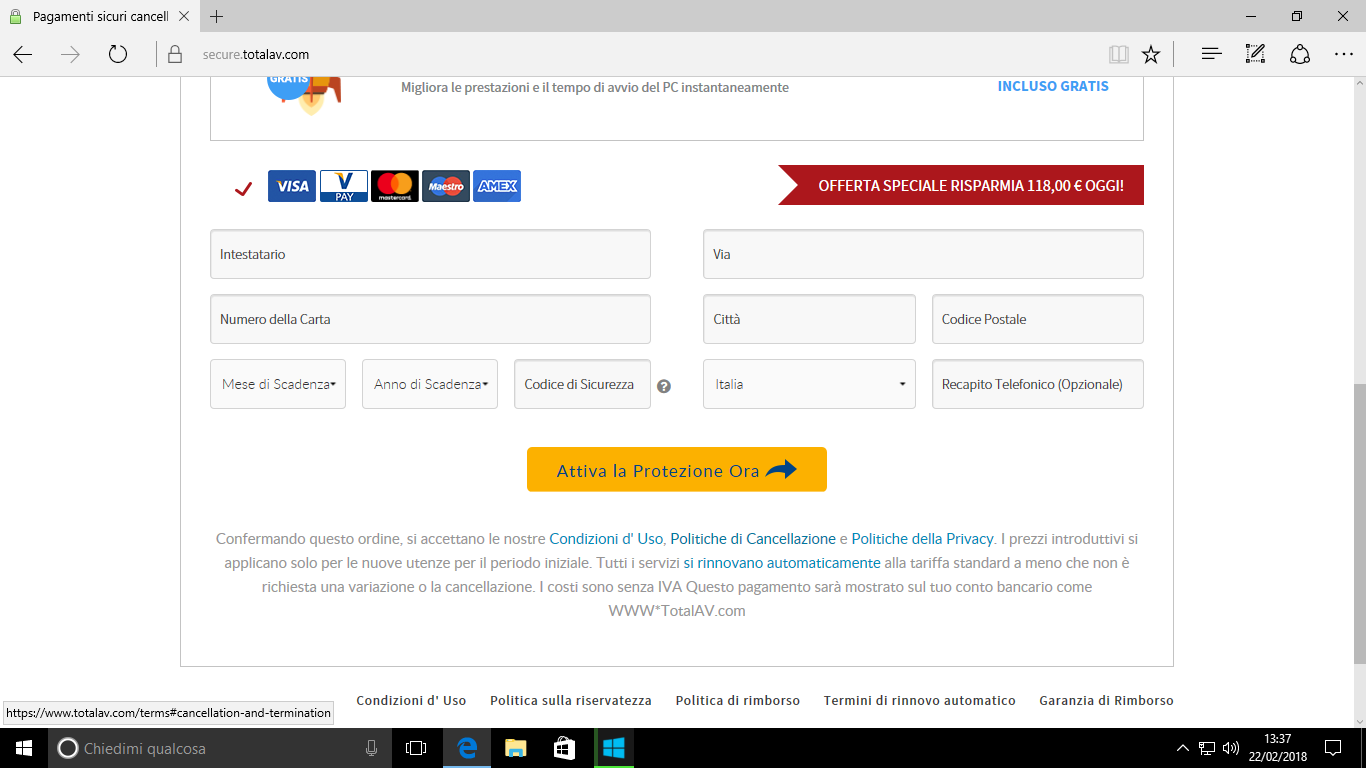Click the Visa card icon

click(x=291, y=186)
